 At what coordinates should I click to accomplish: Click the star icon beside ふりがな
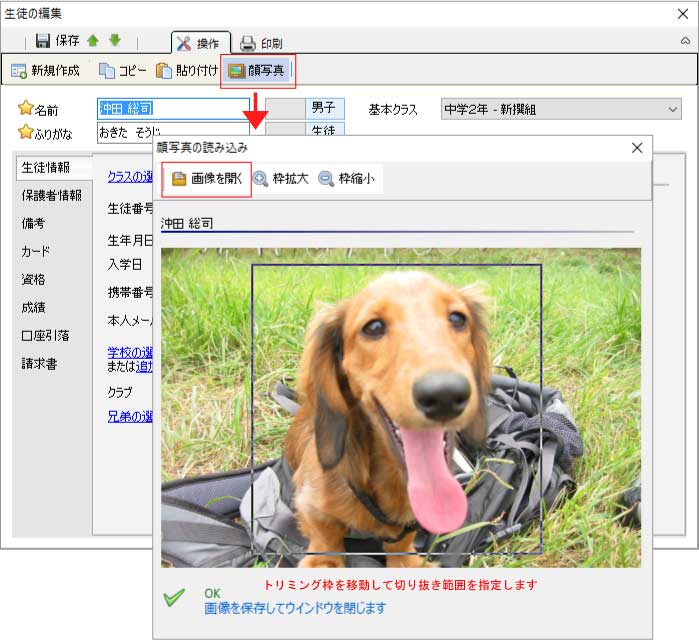pyautogui.click(x=26, y=131)
